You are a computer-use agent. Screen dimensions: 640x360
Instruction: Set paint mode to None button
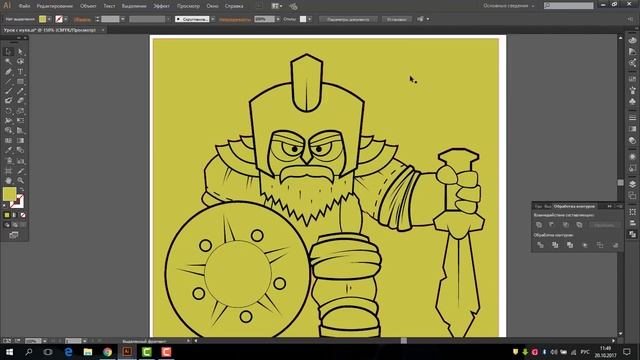click(23, 215)
